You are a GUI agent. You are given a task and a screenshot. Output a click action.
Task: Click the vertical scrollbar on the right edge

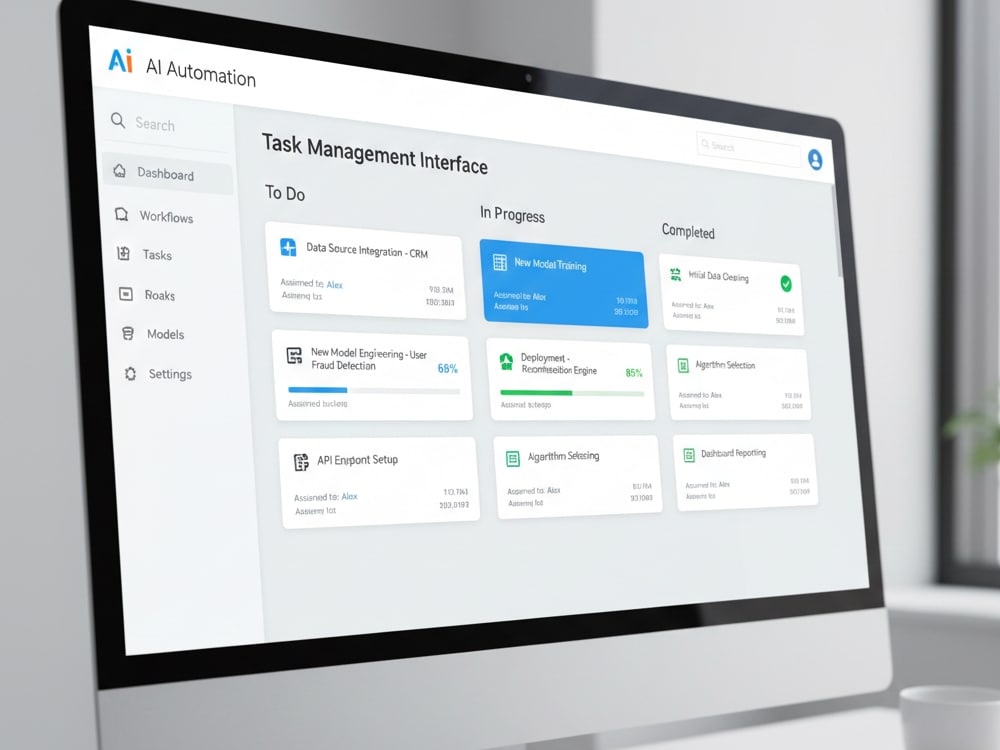click(x=836, y=230)
